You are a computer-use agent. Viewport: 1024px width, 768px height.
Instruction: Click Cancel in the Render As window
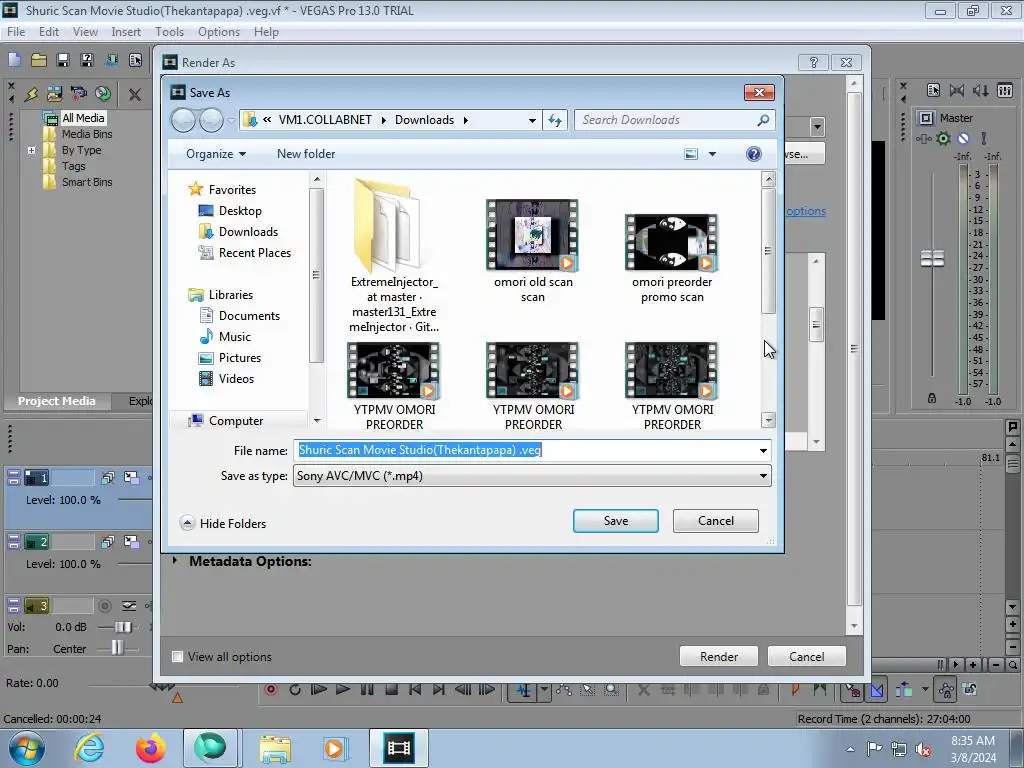(x=807, y=656)
